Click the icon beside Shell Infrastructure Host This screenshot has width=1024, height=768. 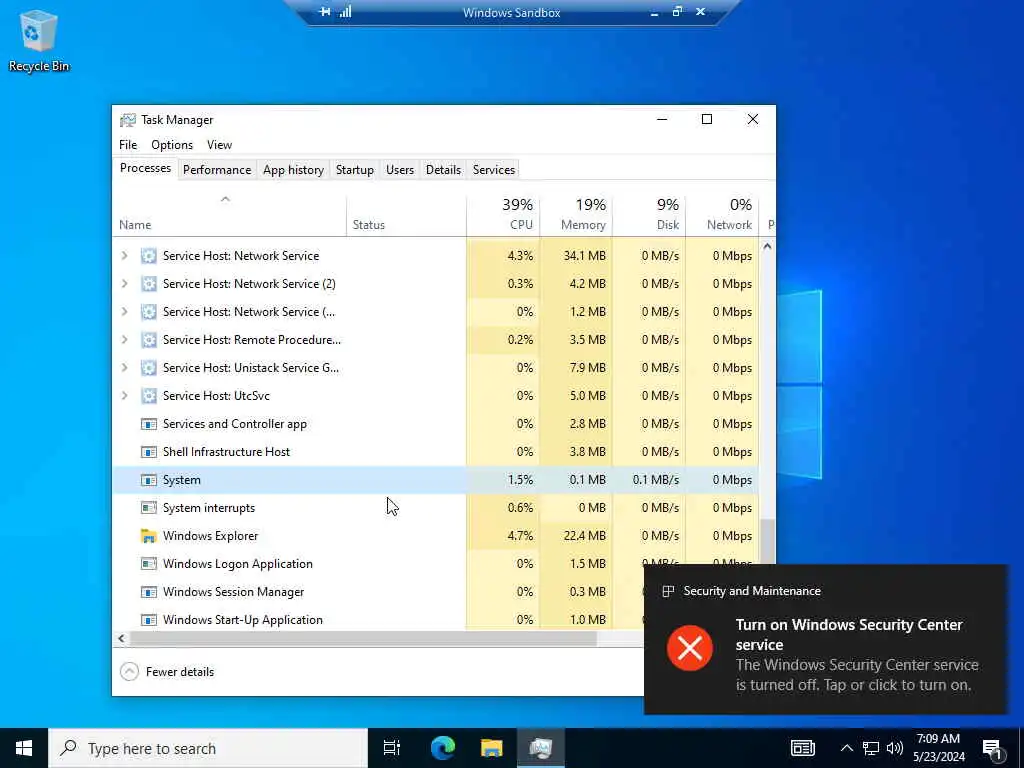point(149,452)
